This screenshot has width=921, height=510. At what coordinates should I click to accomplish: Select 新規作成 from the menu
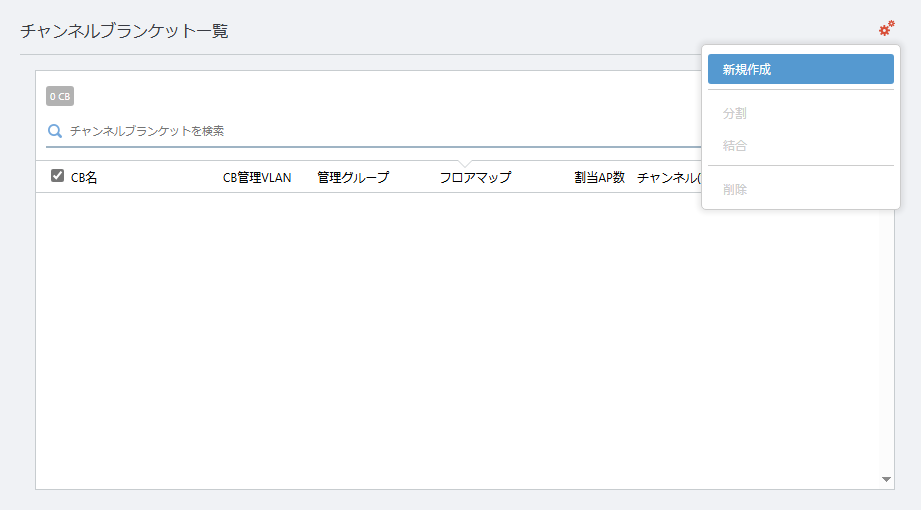pos(801,69)
